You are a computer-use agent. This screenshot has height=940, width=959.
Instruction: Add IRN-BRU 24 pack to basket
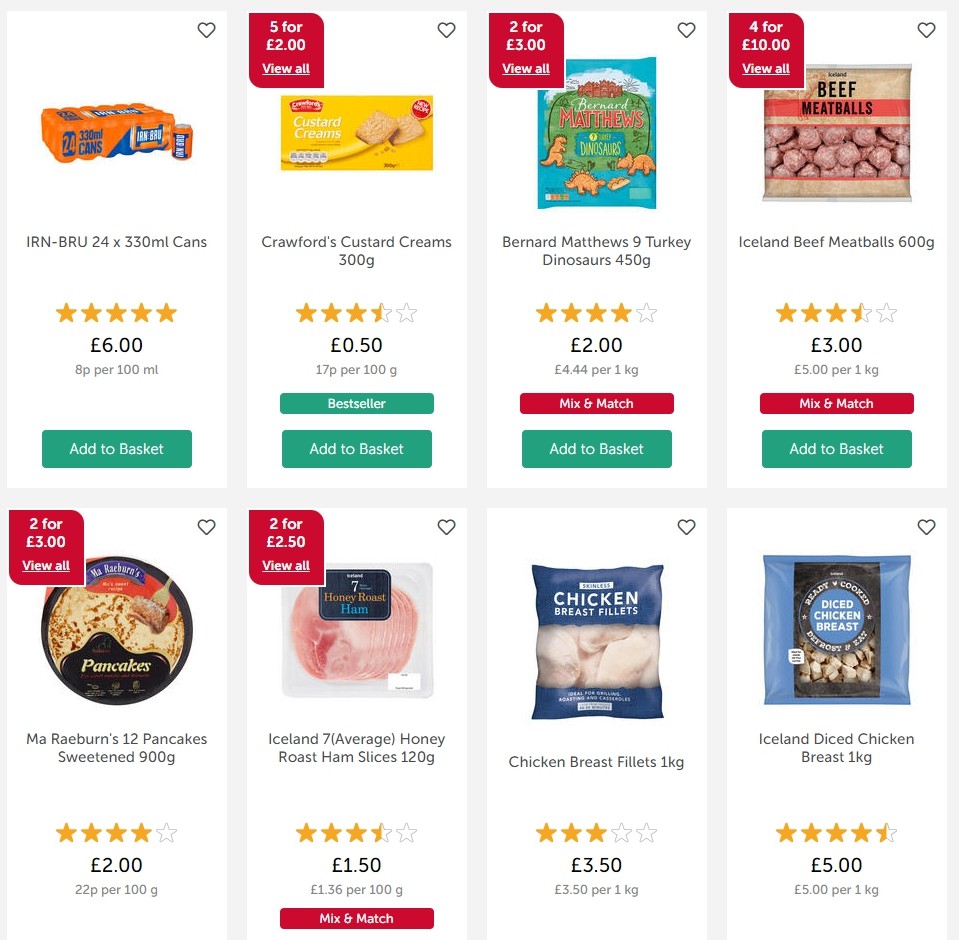click(x=116, y=449)
